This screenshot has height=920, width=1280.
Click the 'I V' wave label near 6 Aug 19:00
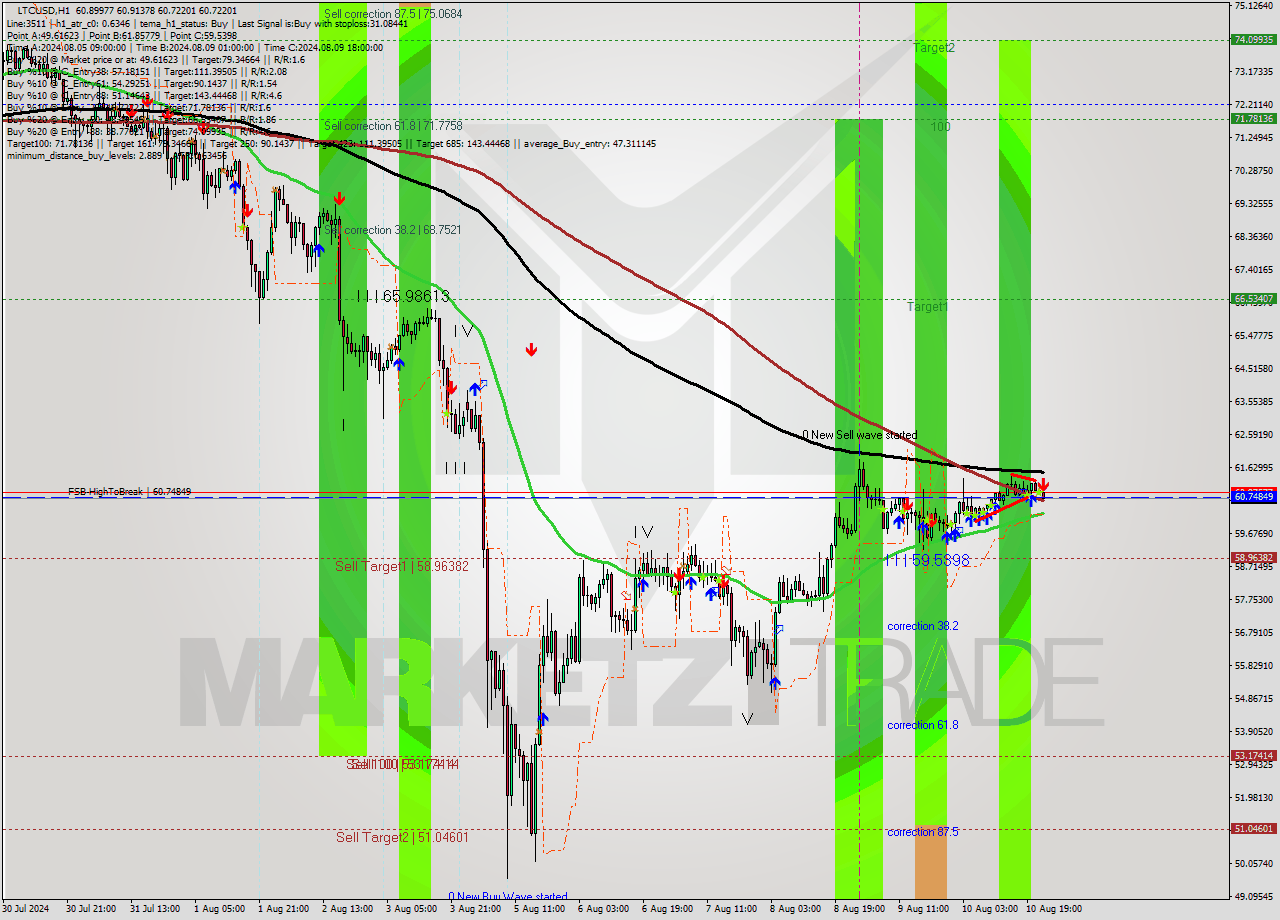tap(643, 532)
